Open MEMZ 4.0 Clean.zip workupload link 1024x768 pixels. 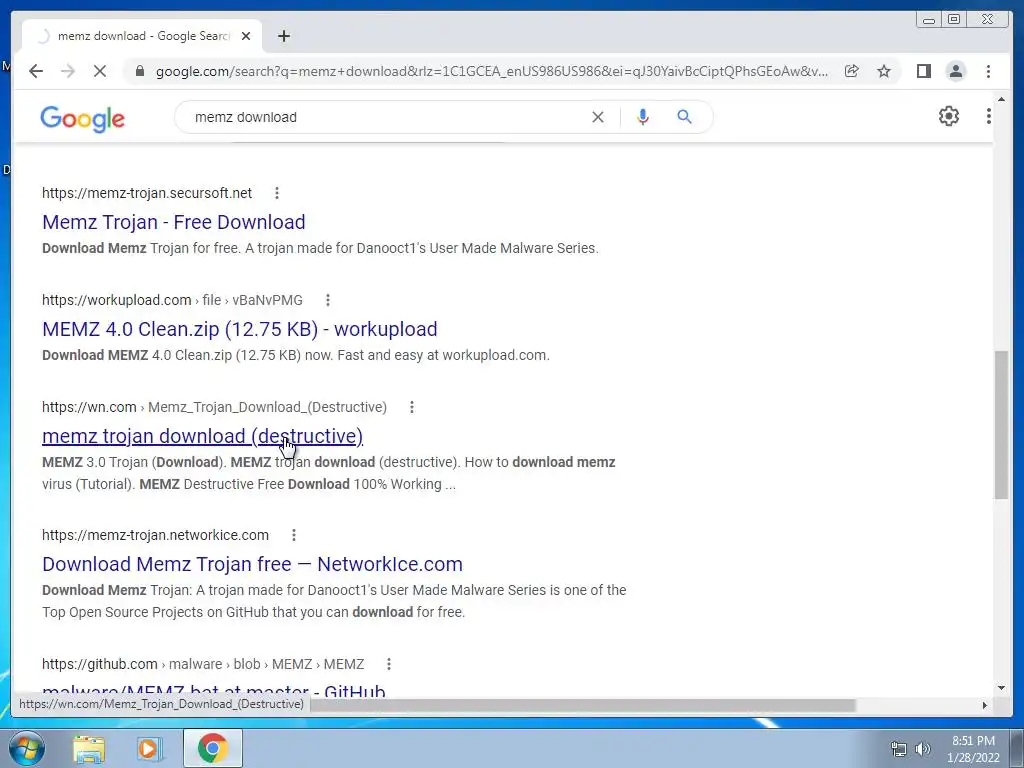tap(240, 329)
